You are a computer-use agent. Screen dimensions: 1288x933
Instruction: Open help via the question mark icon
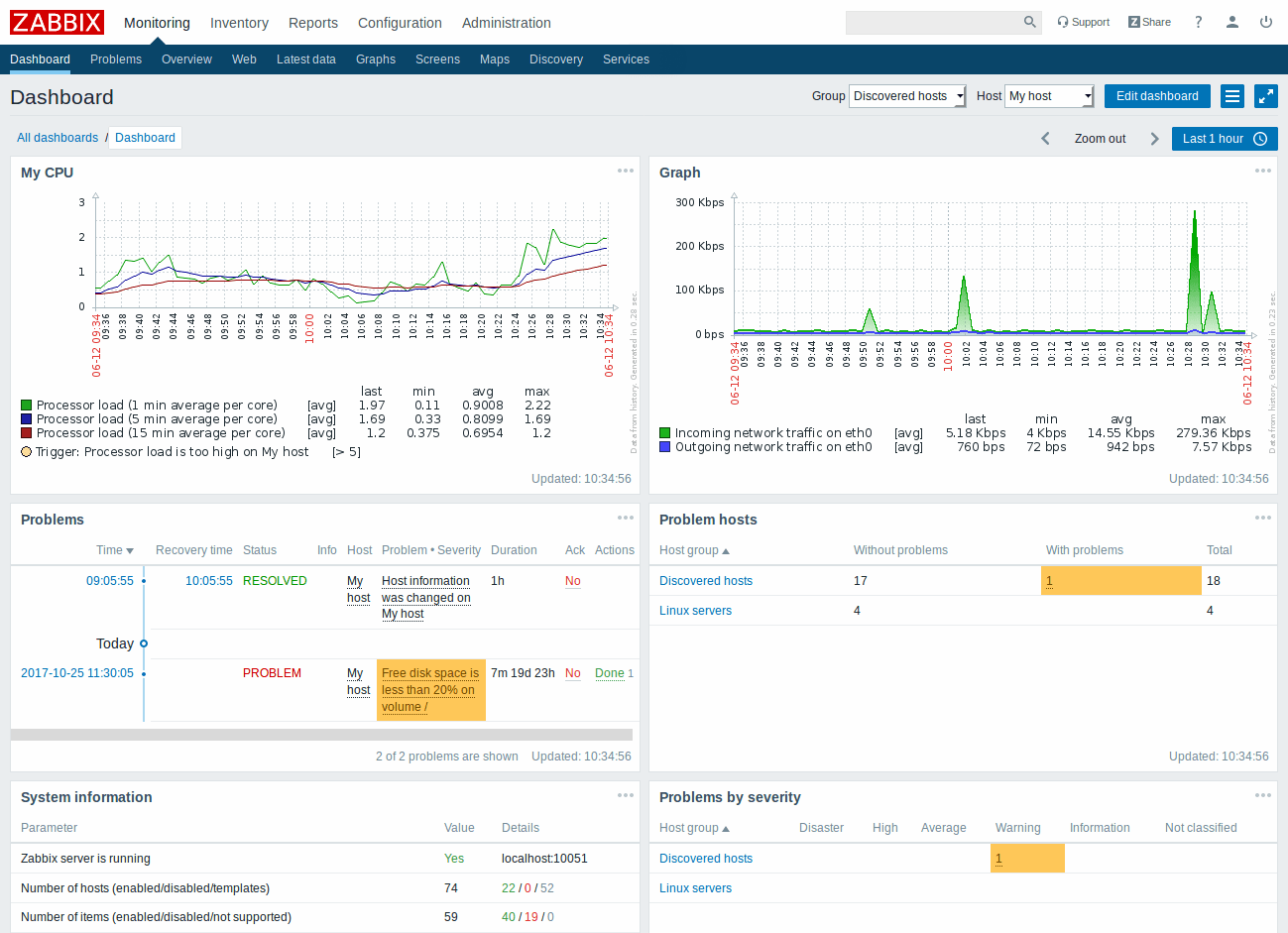(1198, 22)
